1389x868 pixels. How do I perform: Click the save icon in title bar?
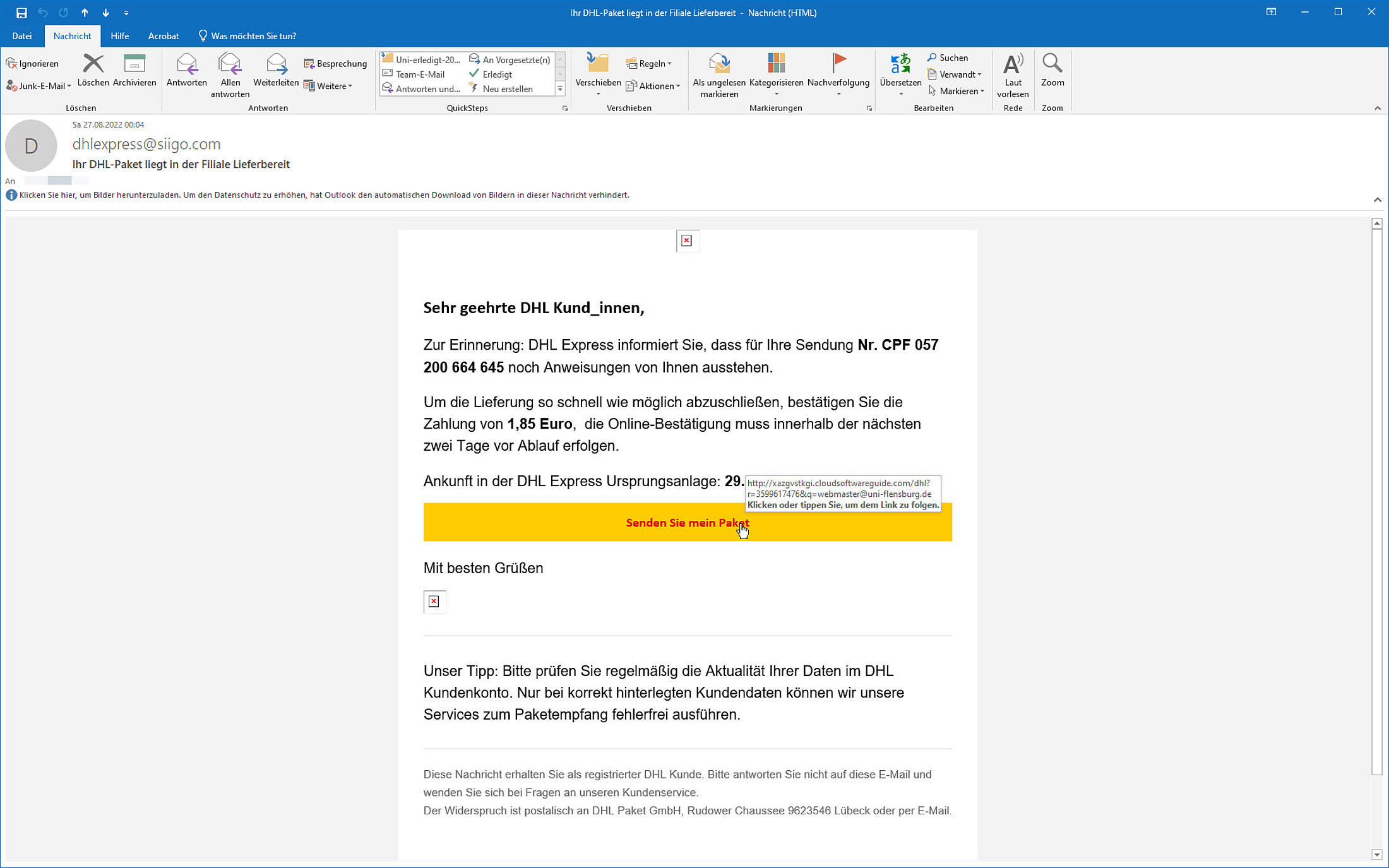pos(21,13)
